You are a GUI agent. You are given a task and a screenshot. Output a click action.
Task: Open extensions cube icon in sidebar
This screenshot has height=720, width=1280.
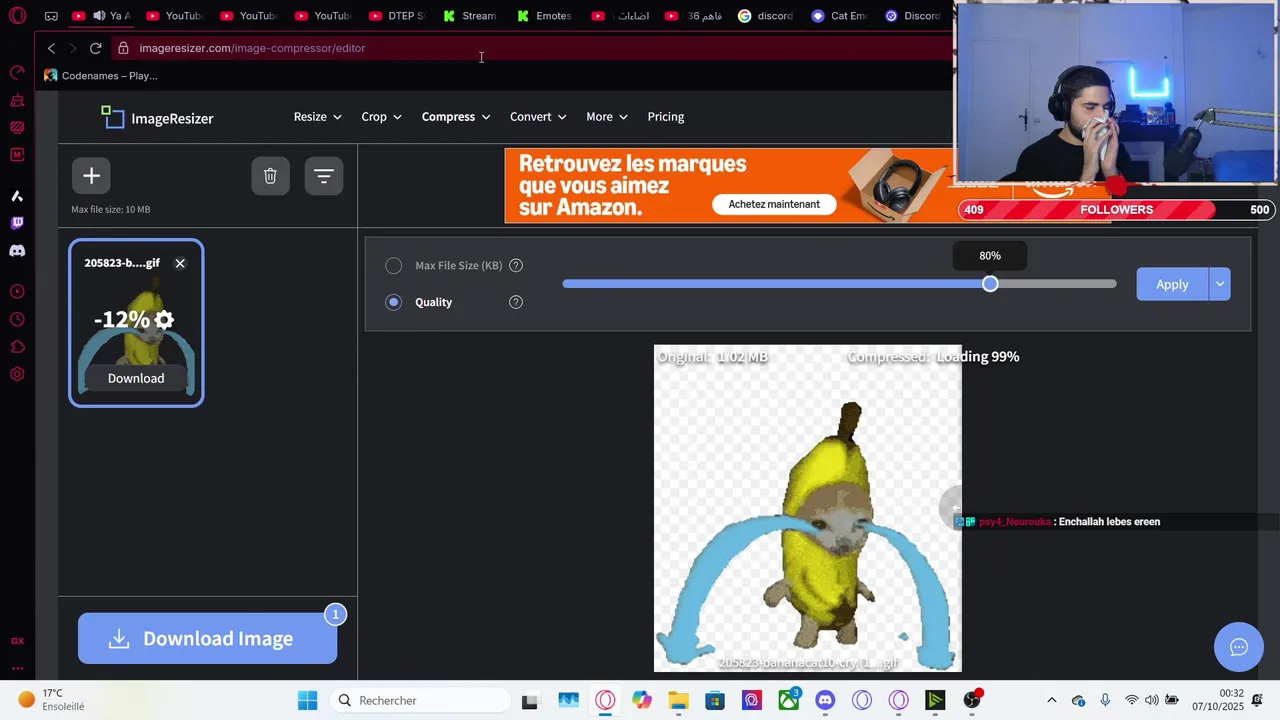[x=17, y=347]
